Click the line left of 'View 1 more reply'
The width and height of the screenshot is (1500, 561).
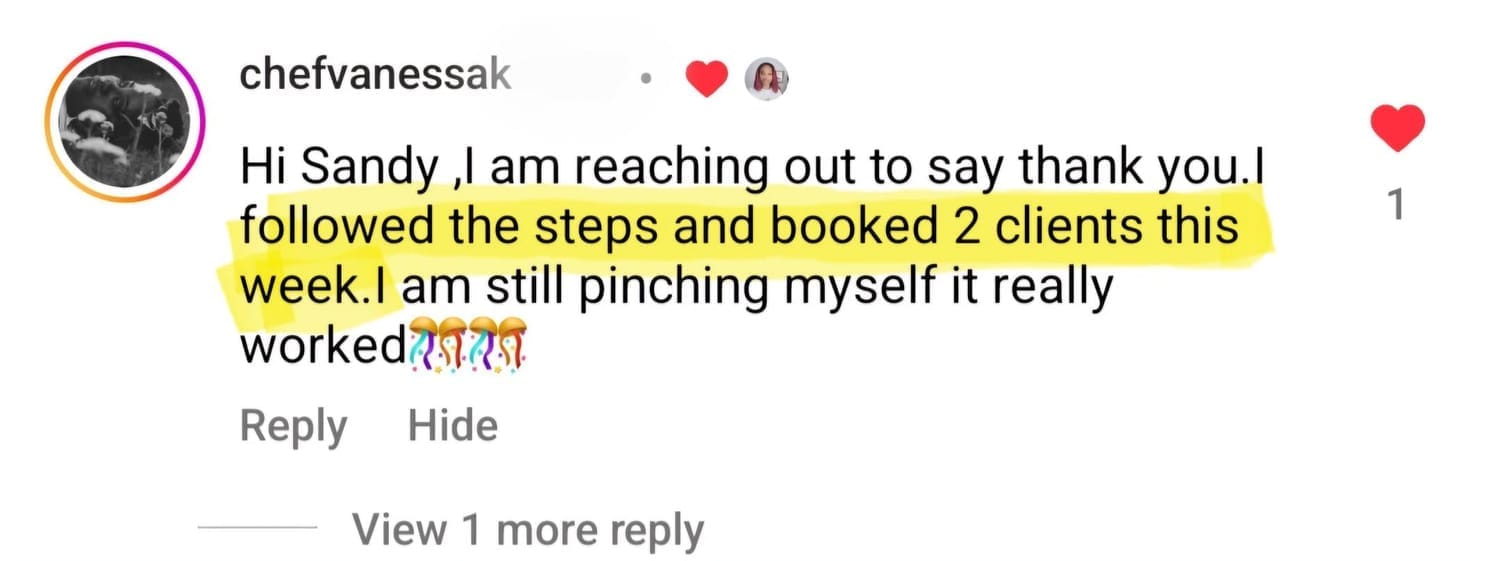(x=257, y=528)
